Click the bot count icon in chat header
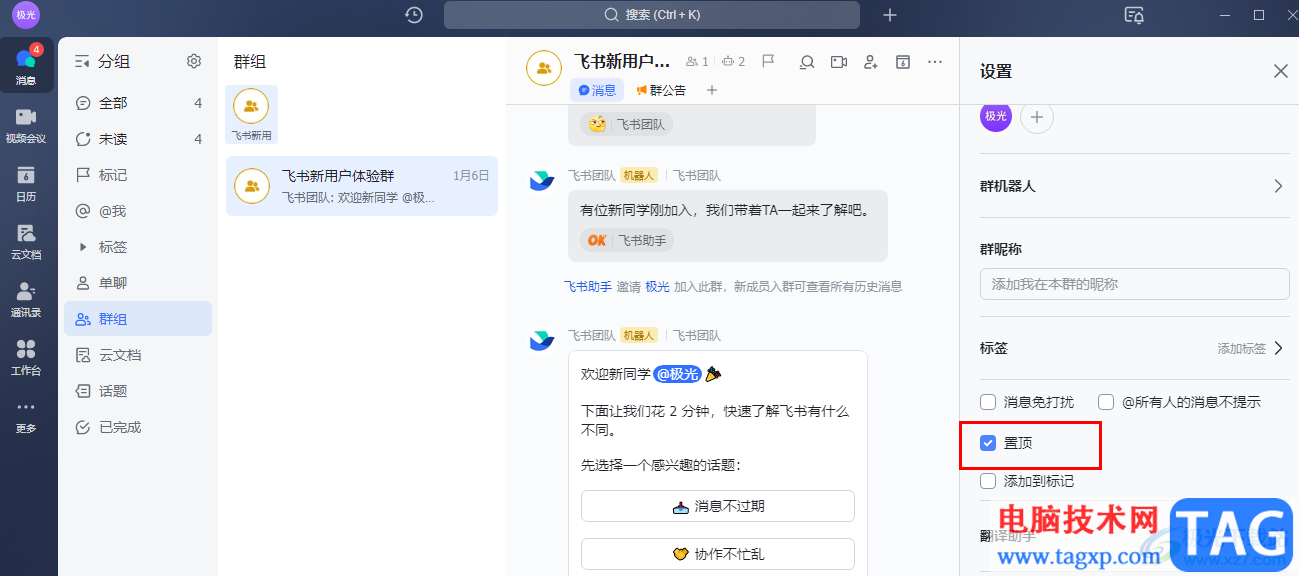1299x576 pixels. tap(734, 62)
